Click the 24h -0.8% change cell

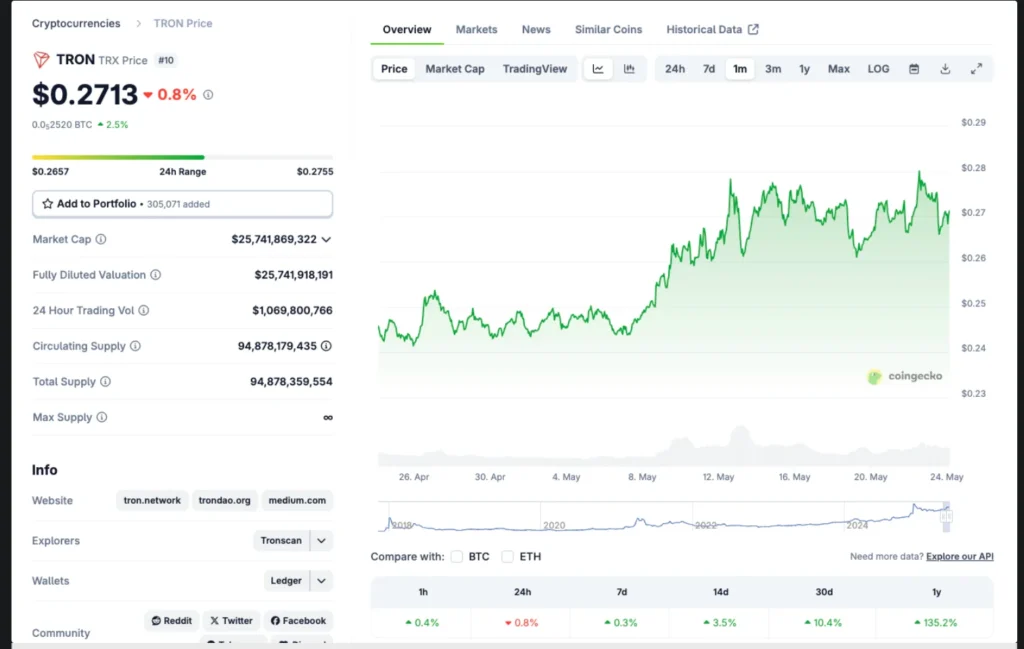tap(522, 622)
